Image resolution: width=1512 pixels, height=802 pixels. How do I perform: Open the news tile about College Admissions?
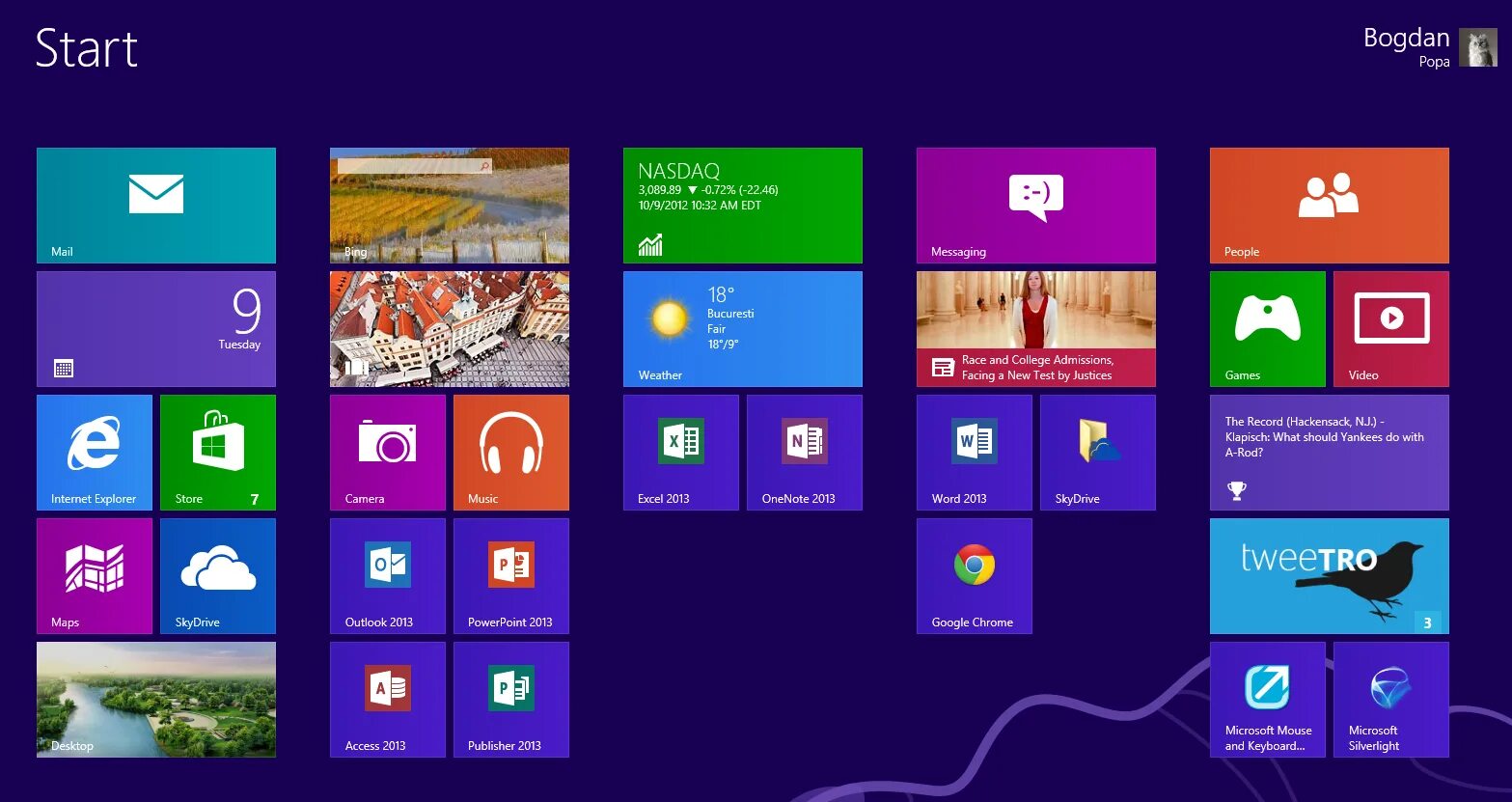[1036, 329]
